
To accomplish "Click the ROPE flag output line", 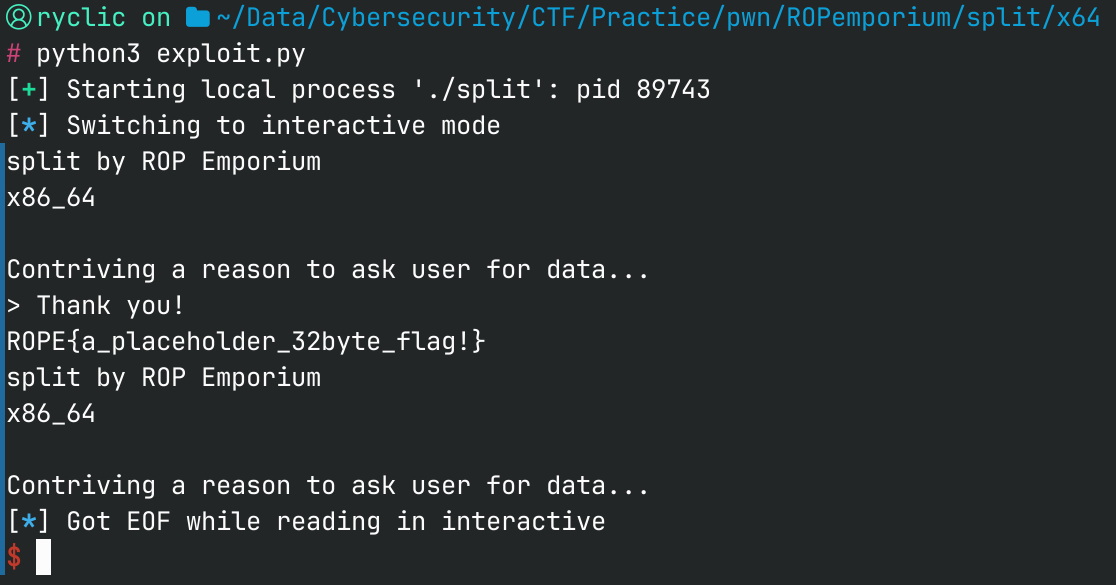I will [x=246, y=342].
